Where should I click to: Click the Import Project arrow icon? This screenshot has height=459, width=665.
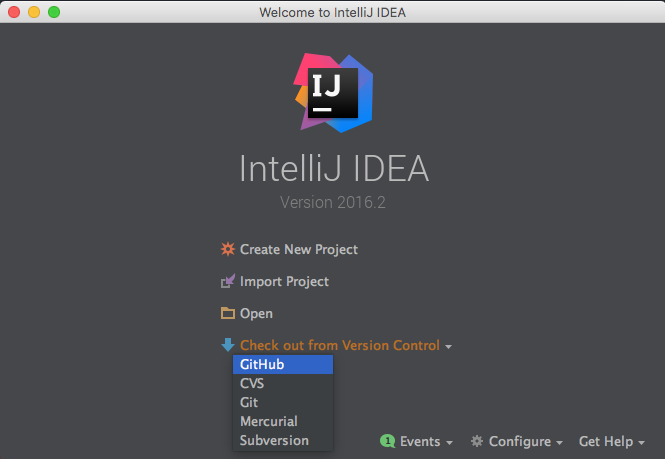(x=228, y=282)
